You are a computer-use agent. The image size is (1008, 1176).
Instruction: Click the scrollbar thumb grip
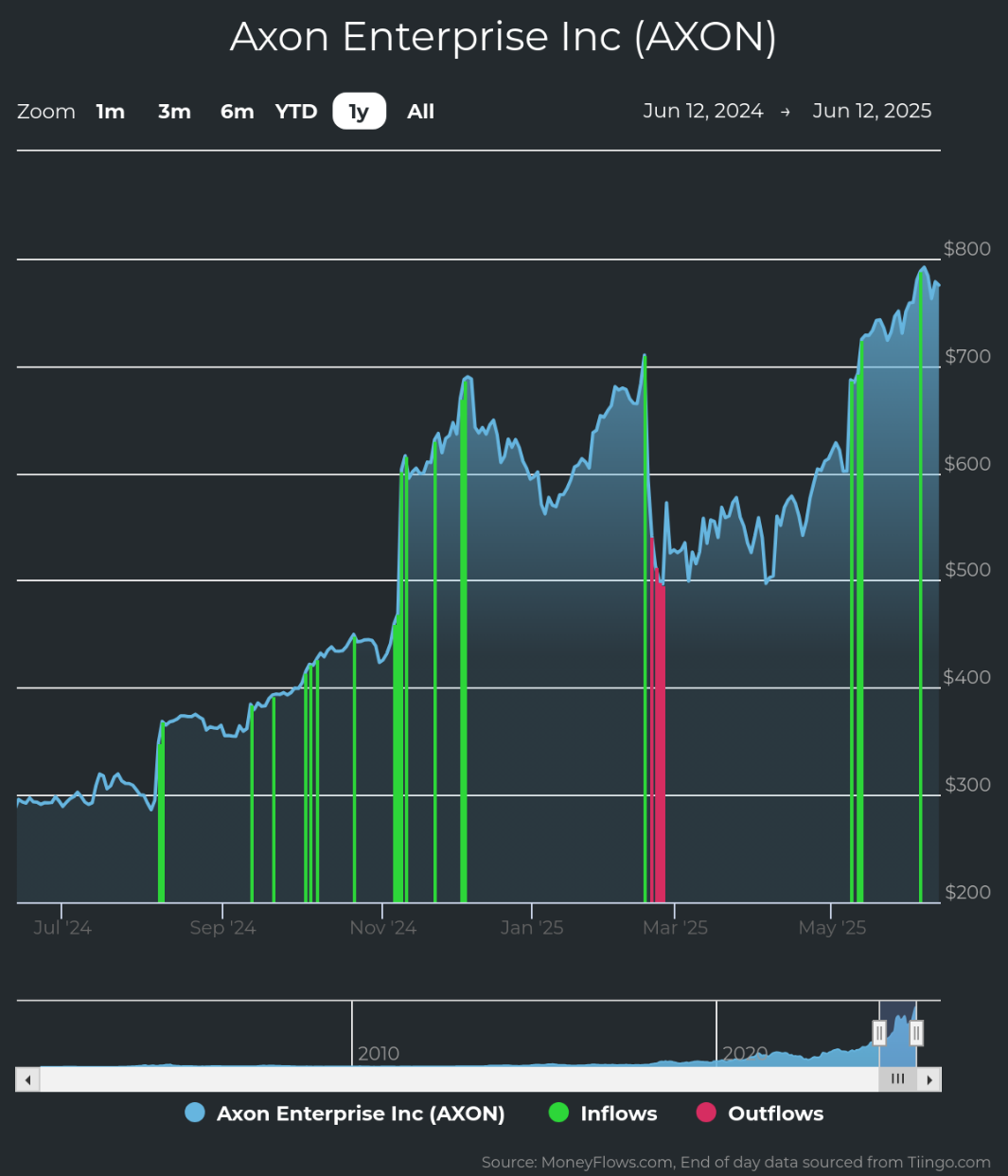[x=898, y=1079]
